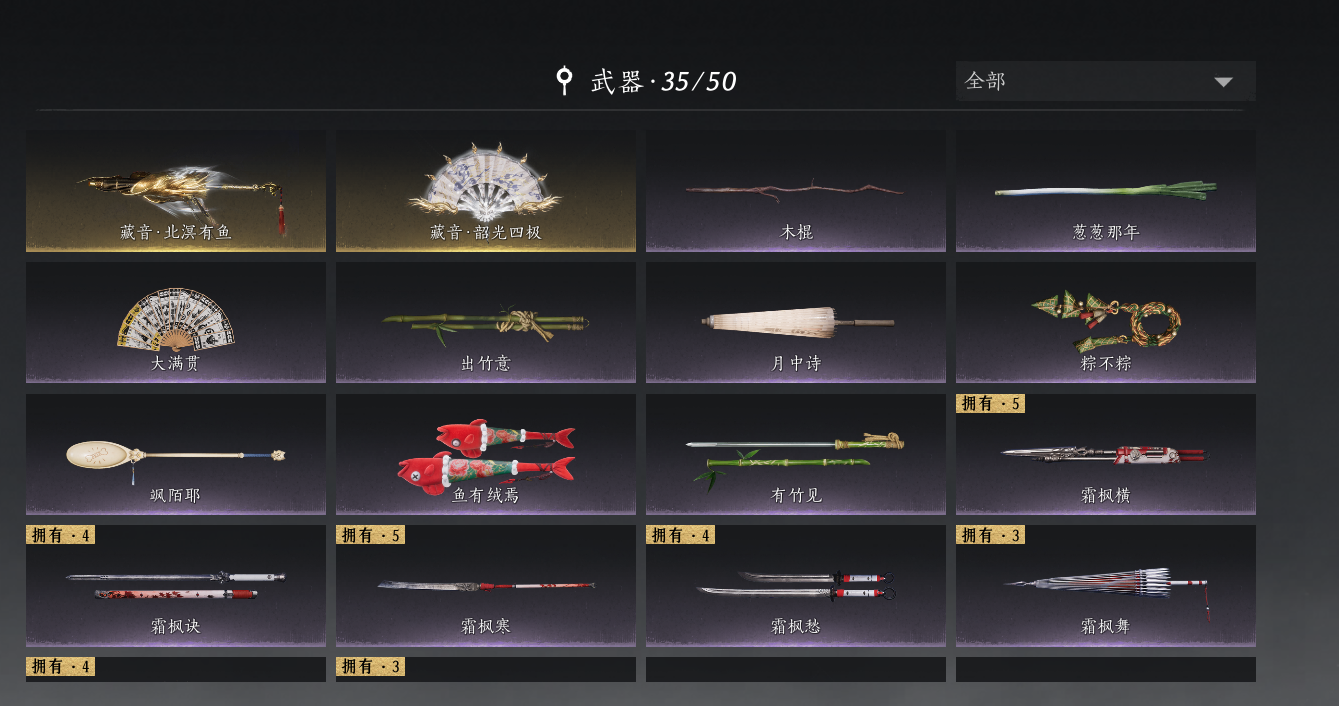Viewport: 1339px width, 706px height.
Task: Select the 藏音·北溟有鱼 golden weapon card
Action: tap(176, 190)
